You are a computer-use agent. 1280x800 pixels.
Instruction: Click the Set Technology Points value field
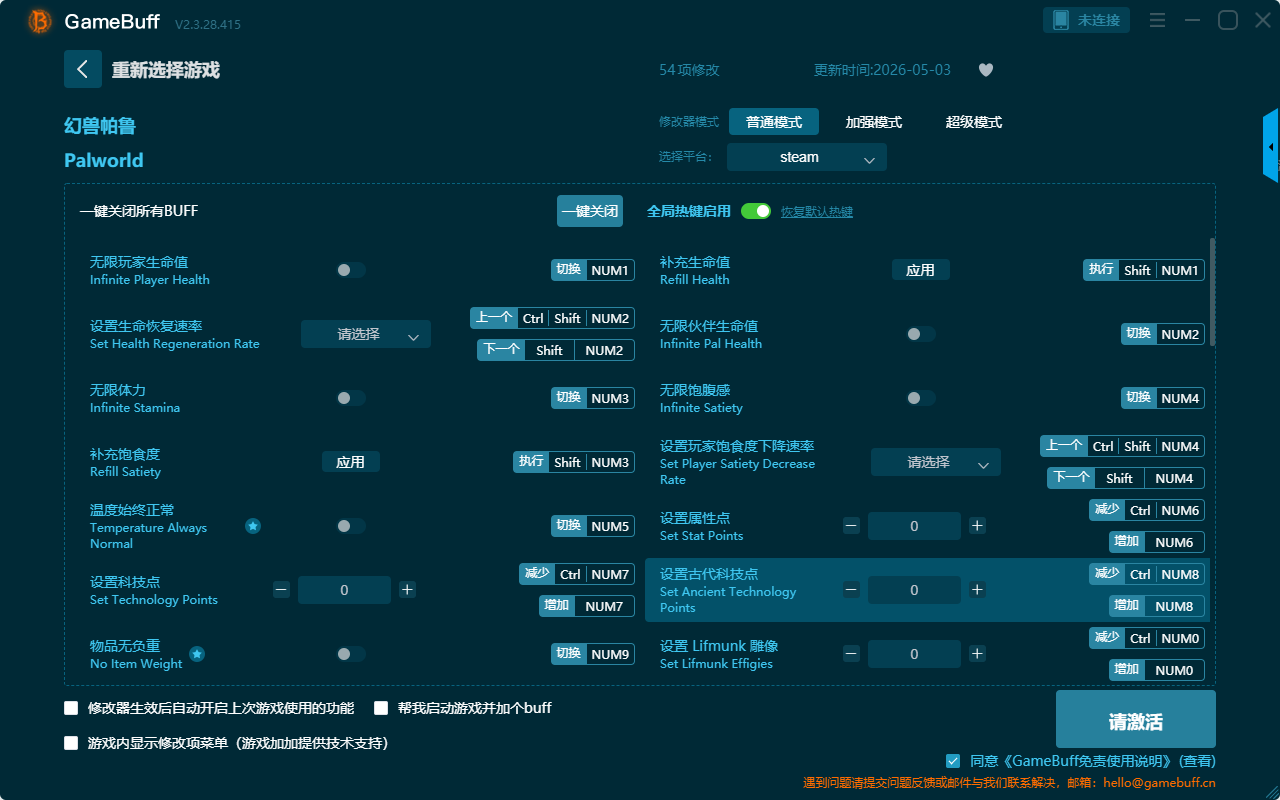coord(344,590)
